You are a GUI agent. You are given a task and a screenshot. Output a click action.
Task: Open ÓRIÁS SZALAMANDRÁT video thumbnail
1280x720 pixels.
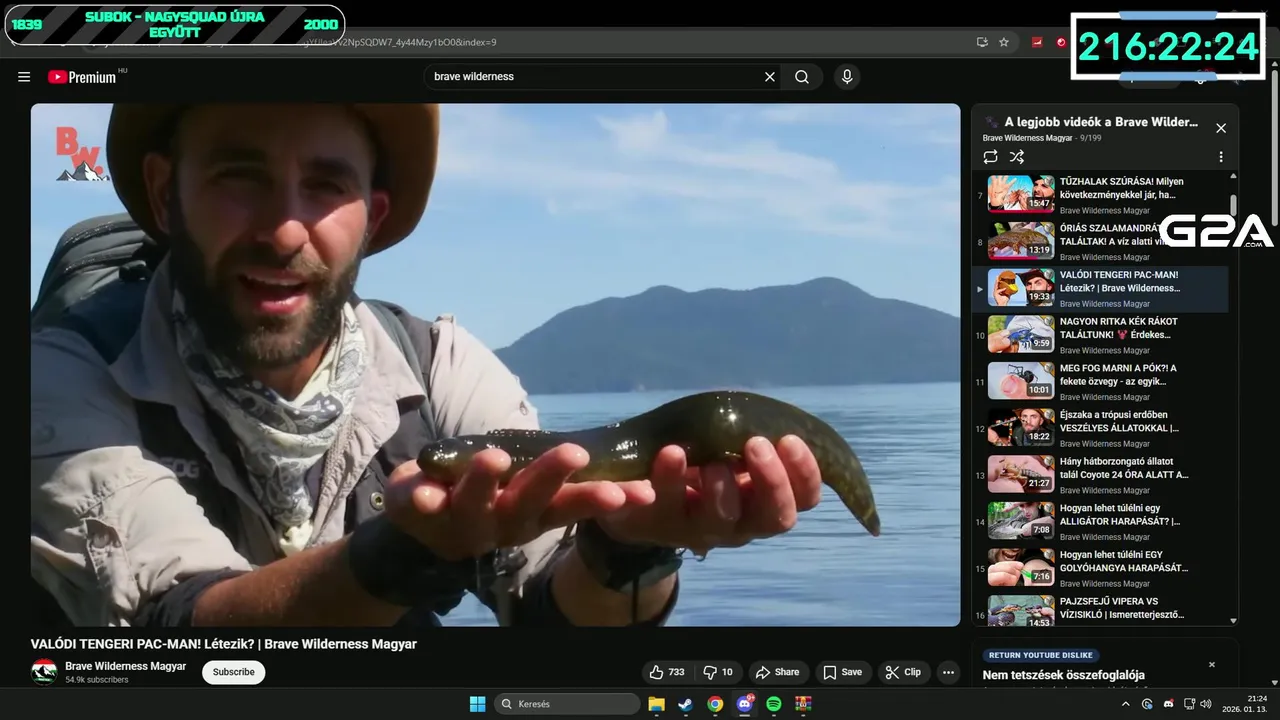coord(1021,241)
